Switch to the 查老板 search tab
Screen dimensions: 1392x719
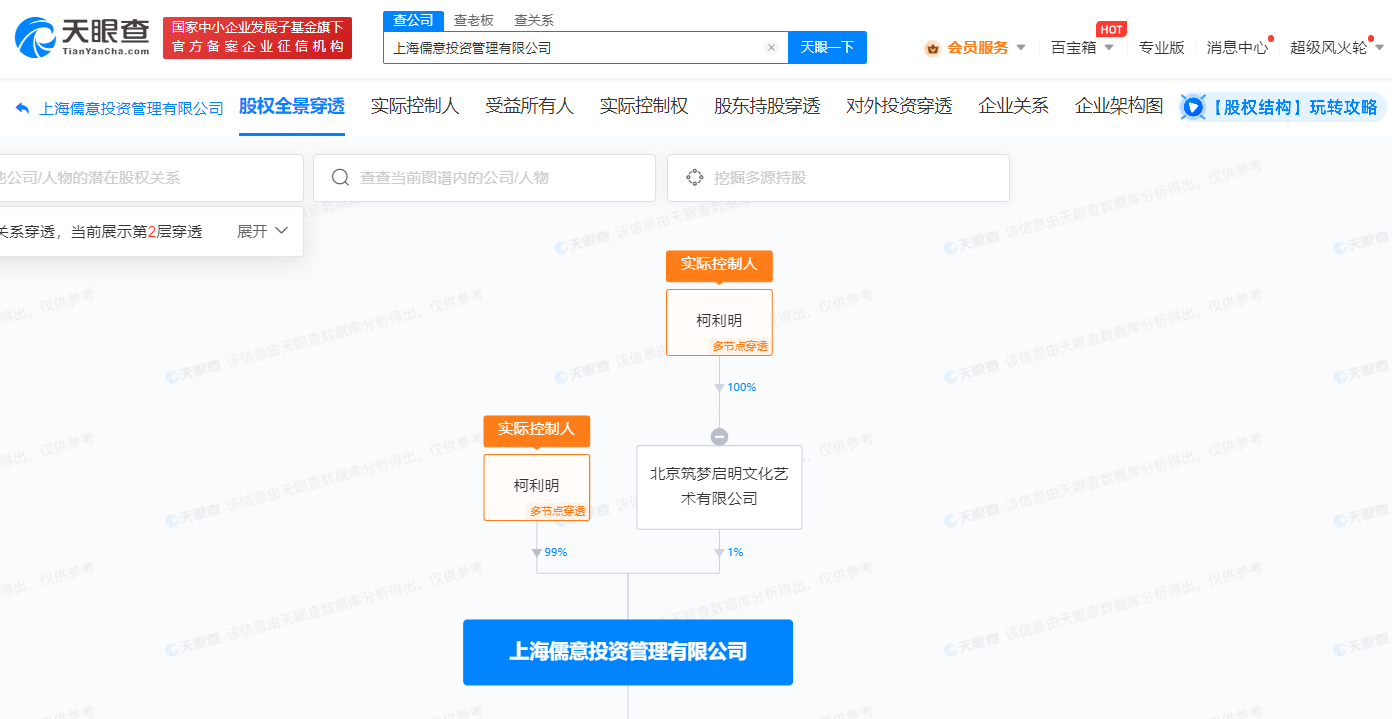tap(473, 20)
